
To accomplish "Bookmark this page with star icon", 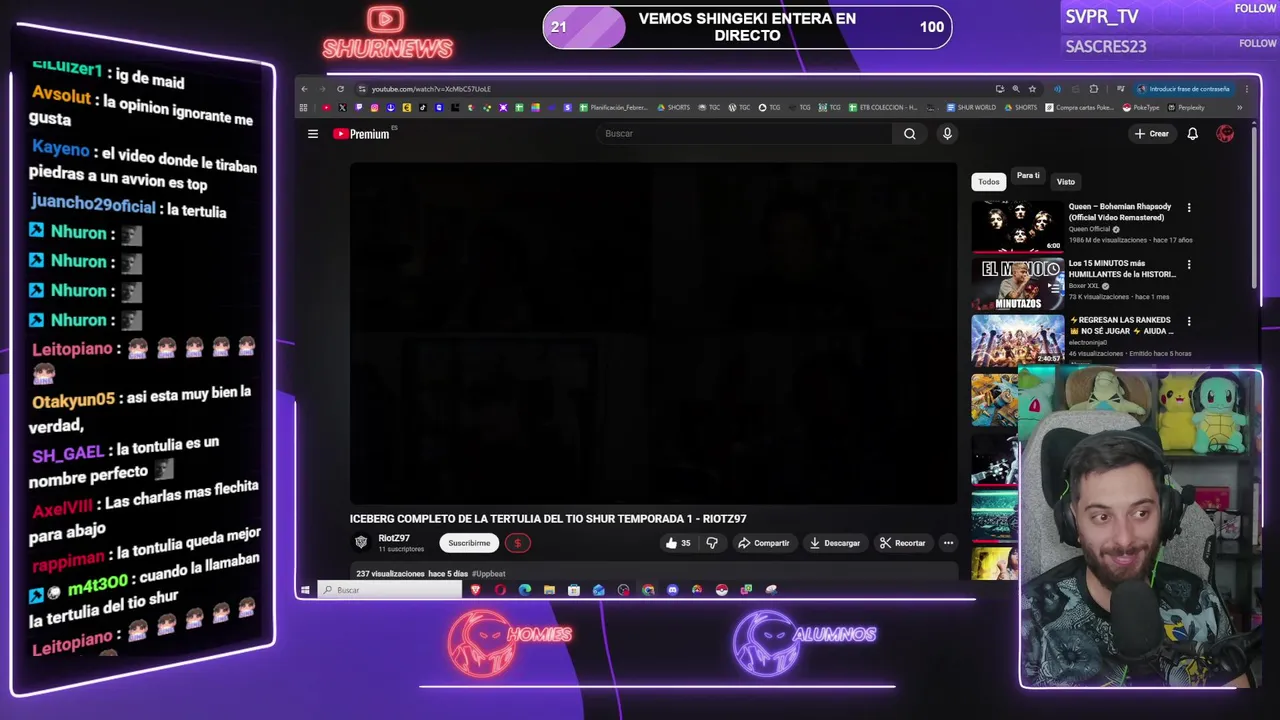I will tap(1032, 89).
